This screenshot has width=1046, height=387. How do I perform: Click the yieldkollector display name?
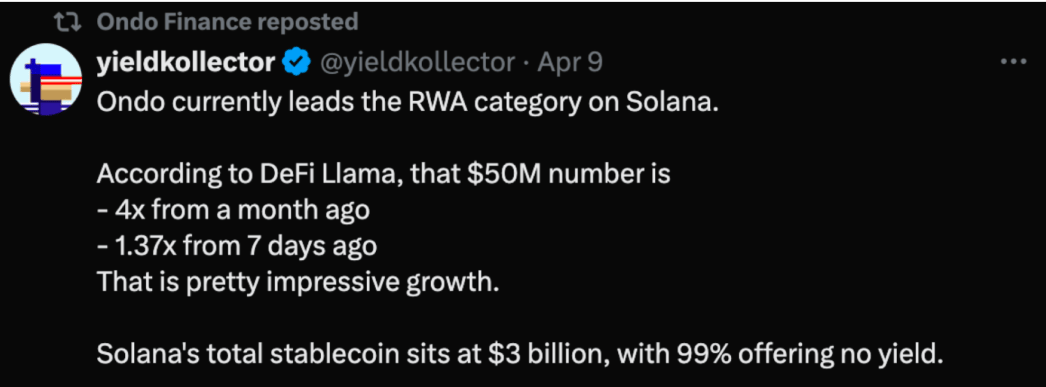[x=186, y=63]
